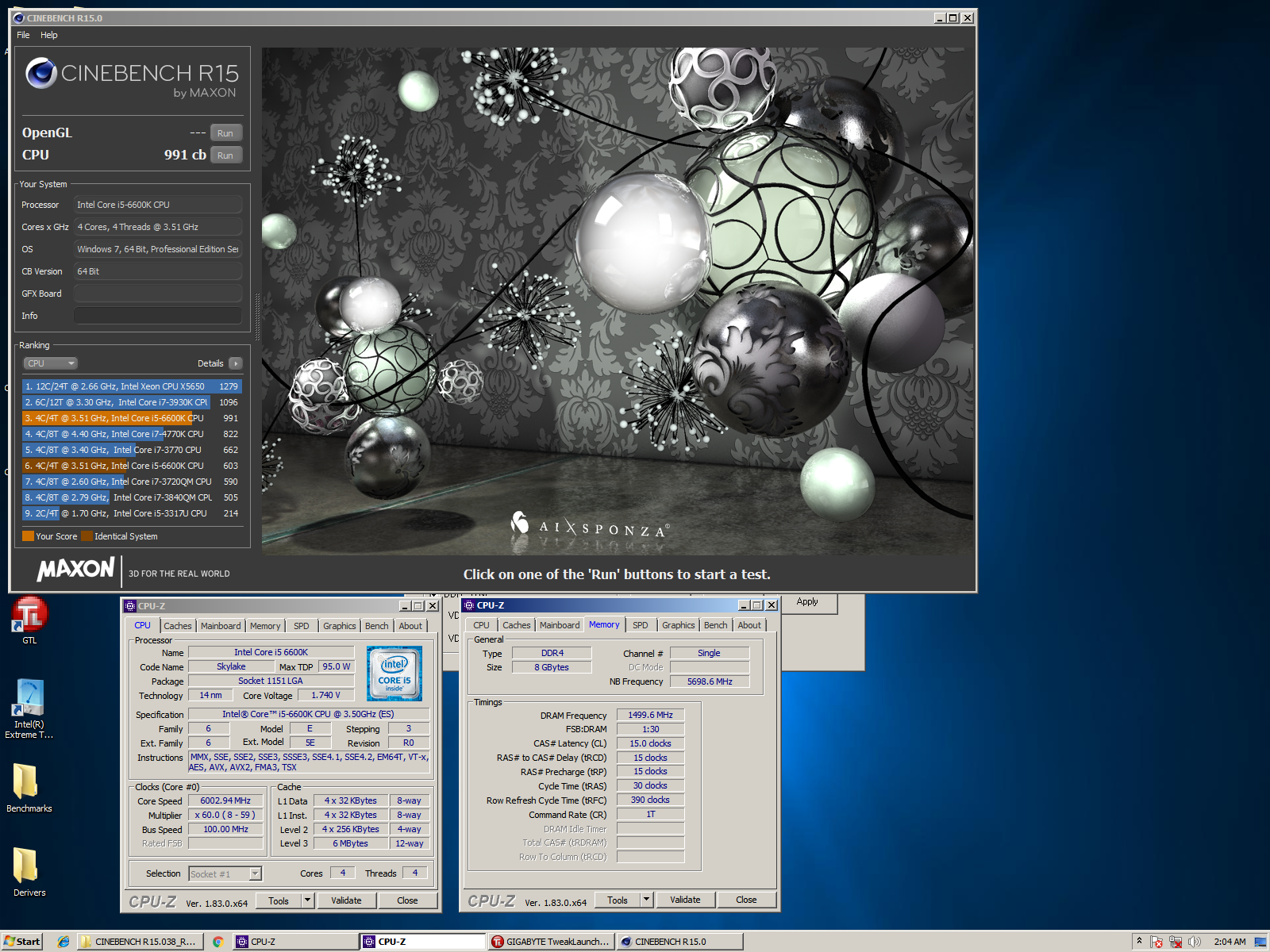The height and width of the screenshot is (952, 1270).
Task: Click Validate in the left CPU-Z window
Action: pyautogui.click(x=346, y=900)
